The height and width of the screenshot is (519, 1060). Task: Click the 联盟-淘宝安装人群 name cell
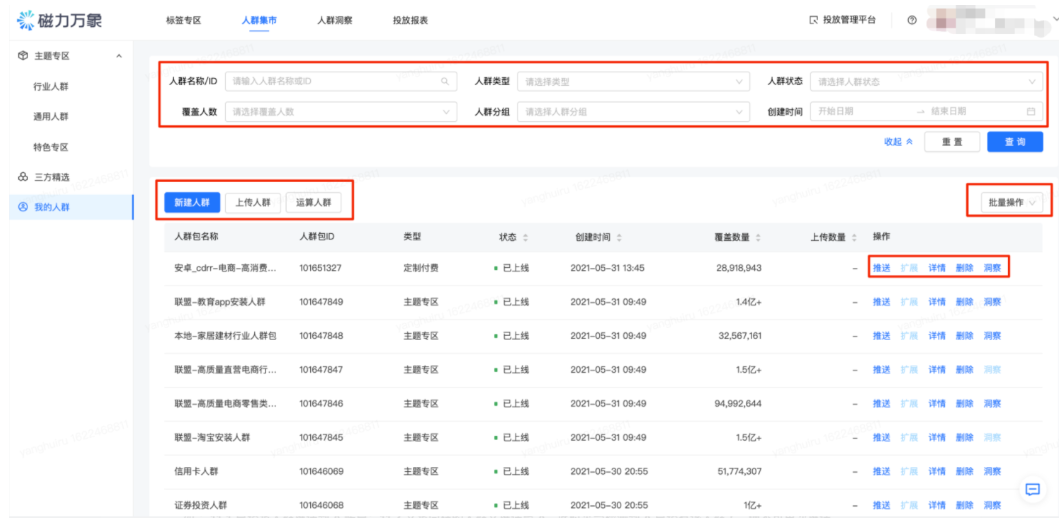pyautogui.click(x=212, y=437)
